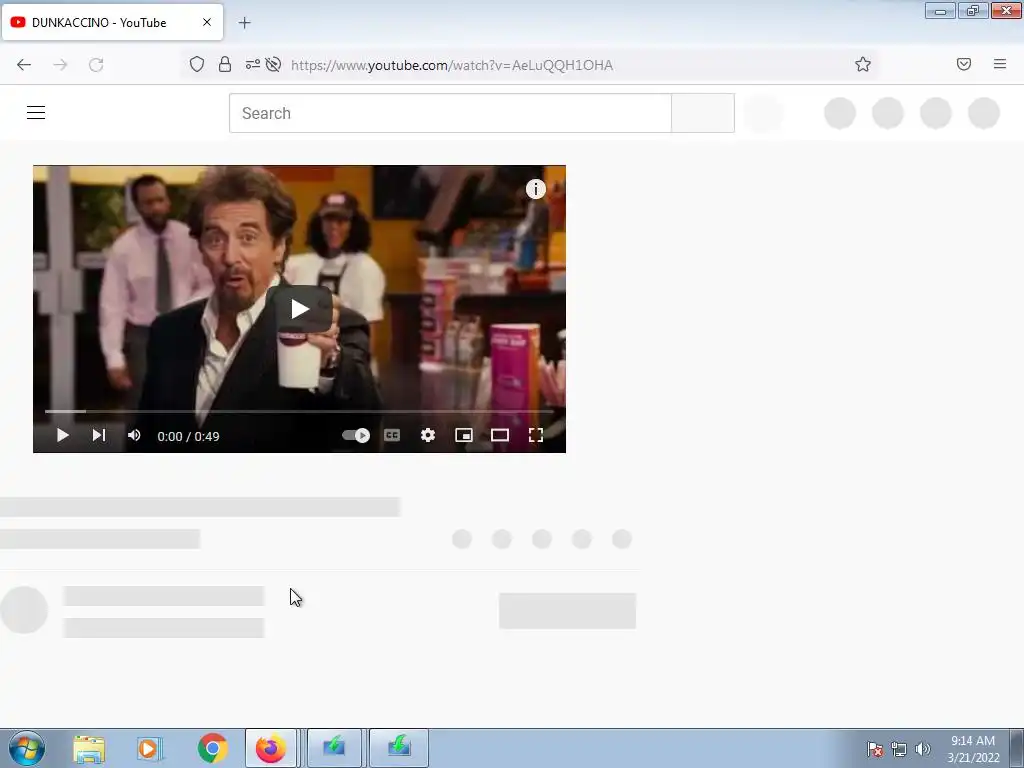
Task: Toggle the autoplay switch
Action: pyautogui.click(x=356, y=436)
